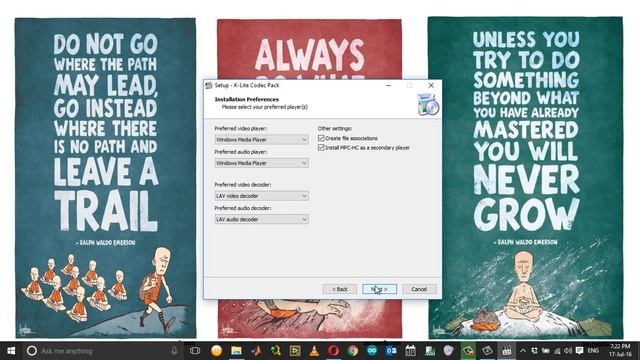Click the ENG language indicator
Screen dimensions: 640x360
coord(593,351)
